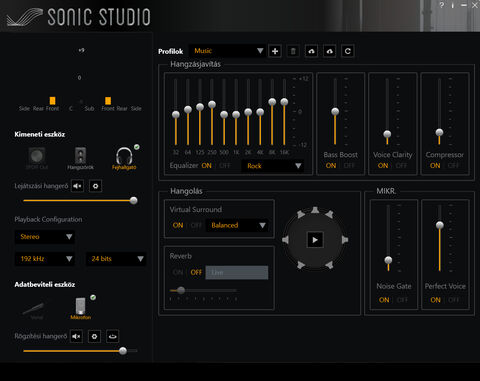Viewport: 480px width, 381px height.
Task: Select the Fejhallgató headphone output device
Action: [x=124, y=158]
